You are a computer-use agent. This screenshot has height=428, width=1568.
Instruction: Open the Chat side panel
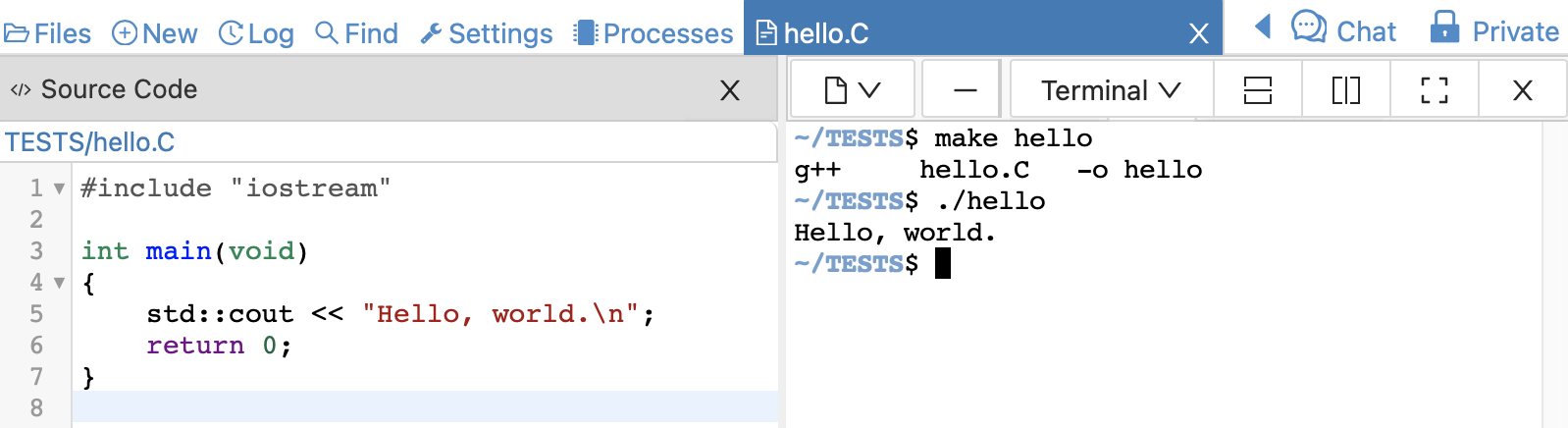click(x=1343, y=30)
